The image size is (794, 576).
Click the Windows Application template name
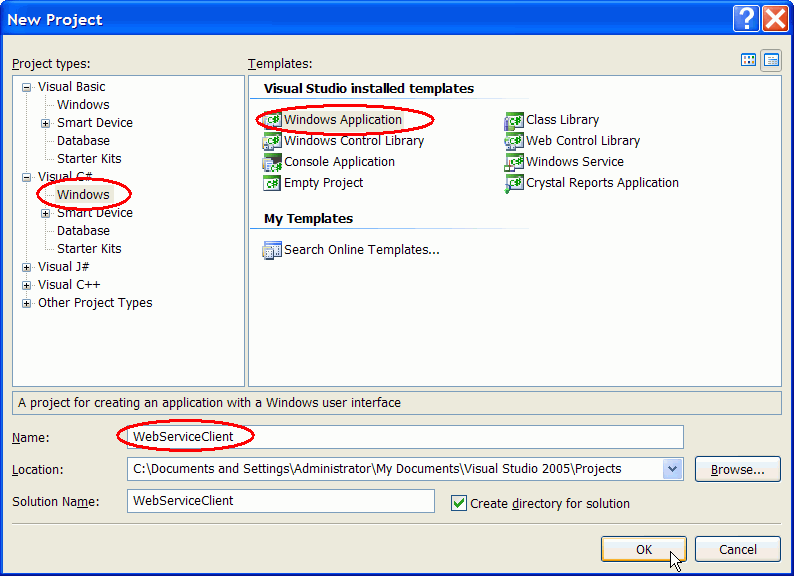point(343,120)
